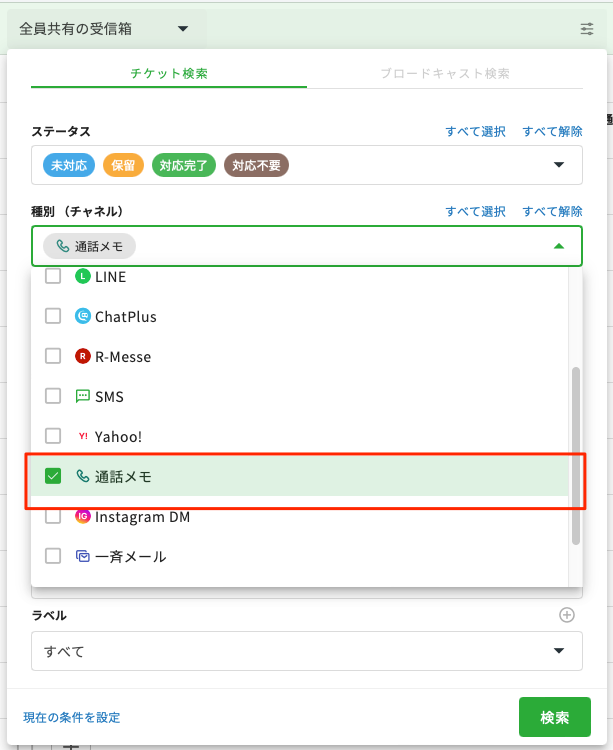Enable the ChatPlus checkbox
The height and width of the screenshot is (750, 613).
tap(54, 316)
